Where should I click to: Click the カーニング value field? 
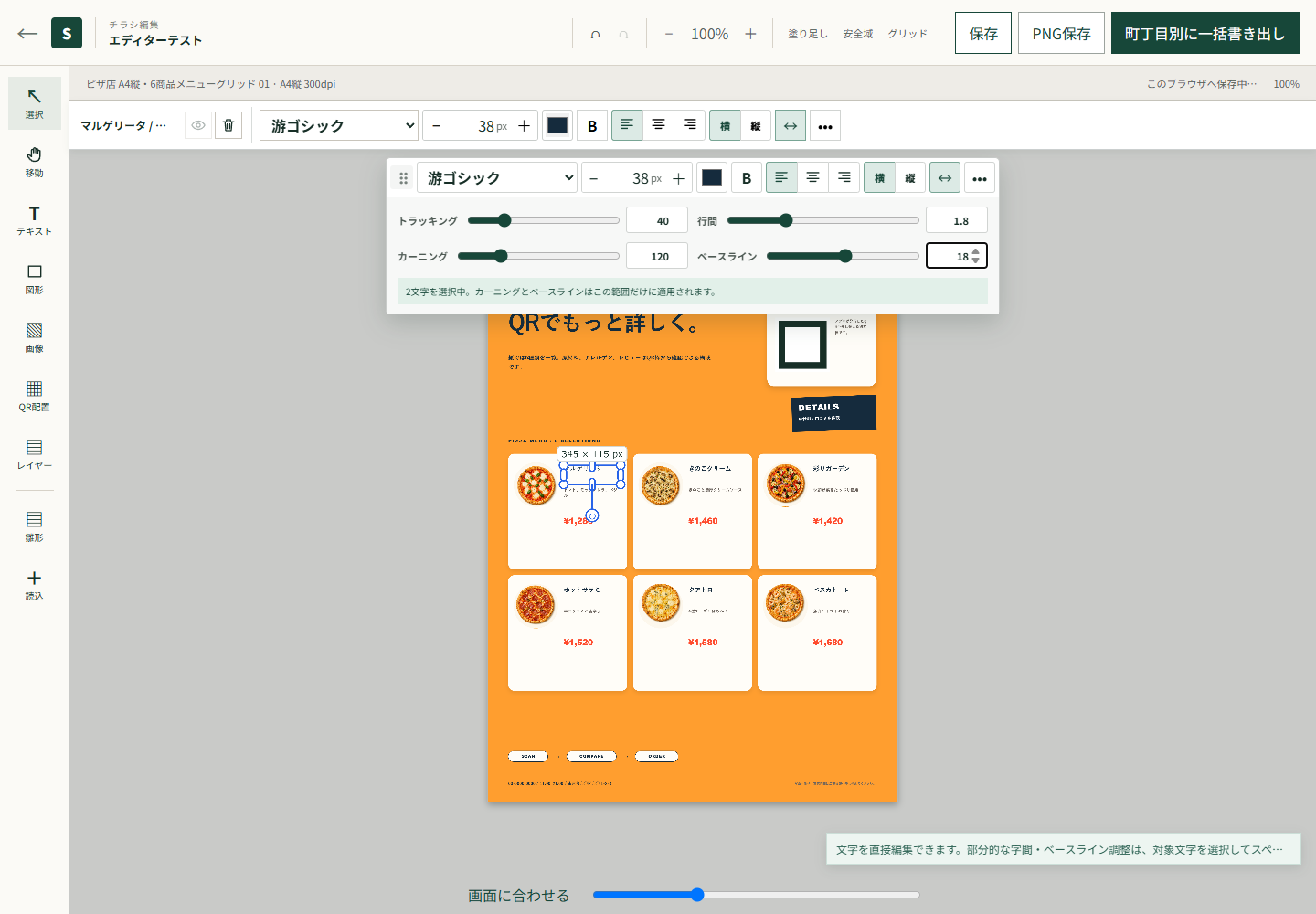point(657,256)
